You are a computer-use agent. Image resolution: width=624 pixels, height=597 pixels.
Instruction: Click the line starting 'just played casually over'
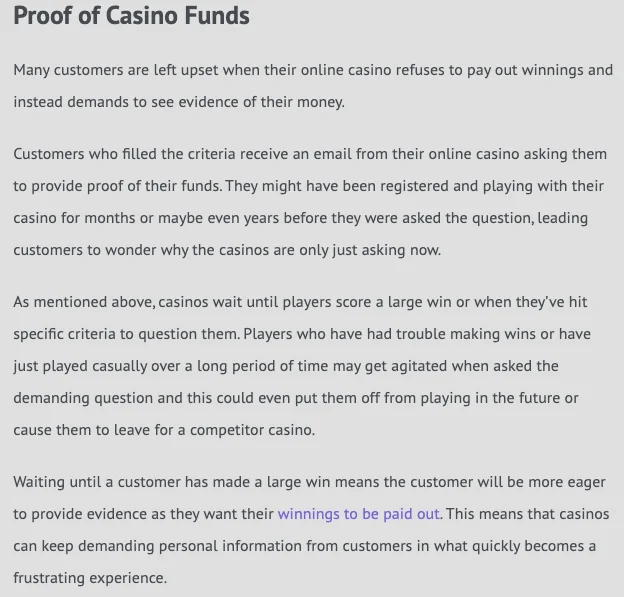(286, 366)
